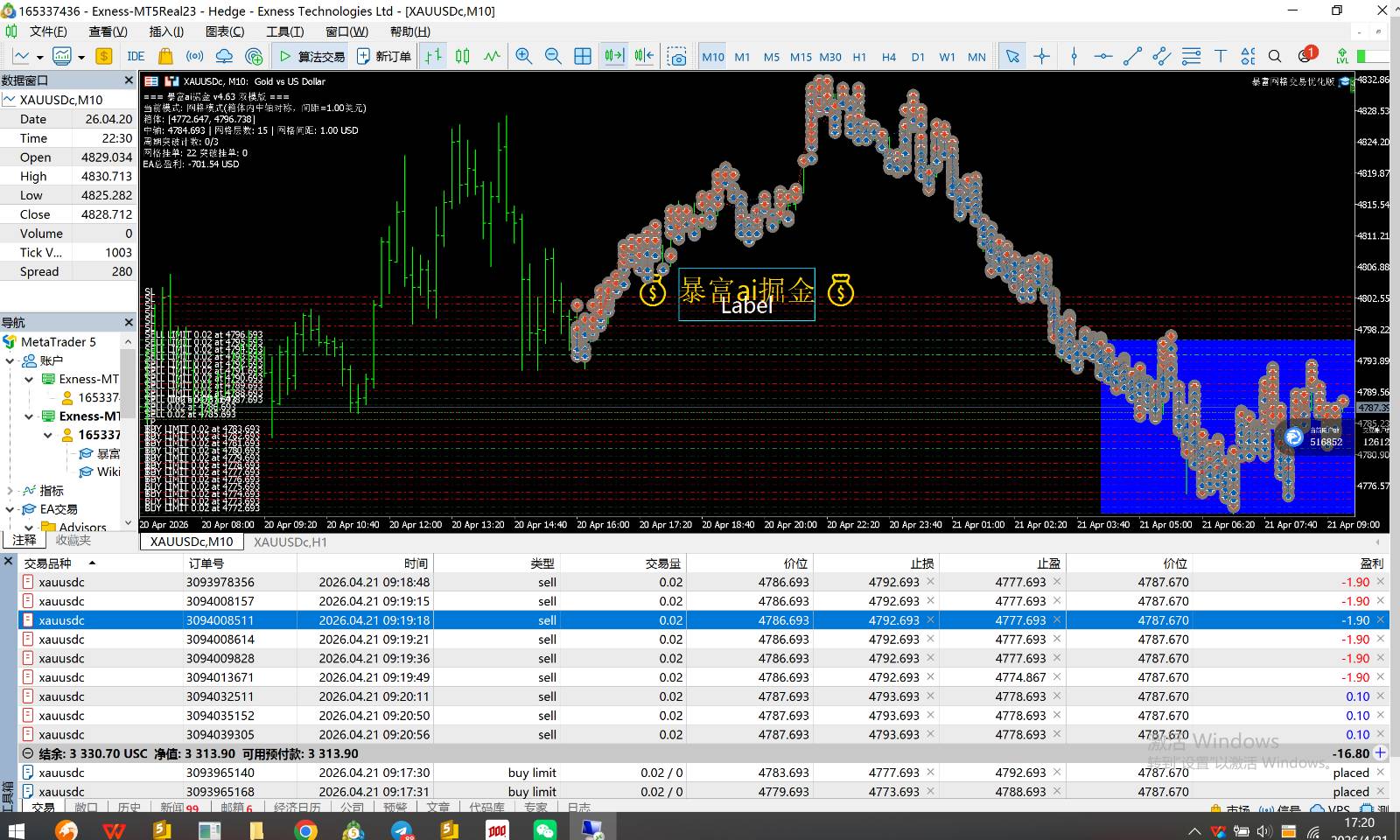Zoom out on the chart
The image size is (1400, 840).
tap(553, 56)
